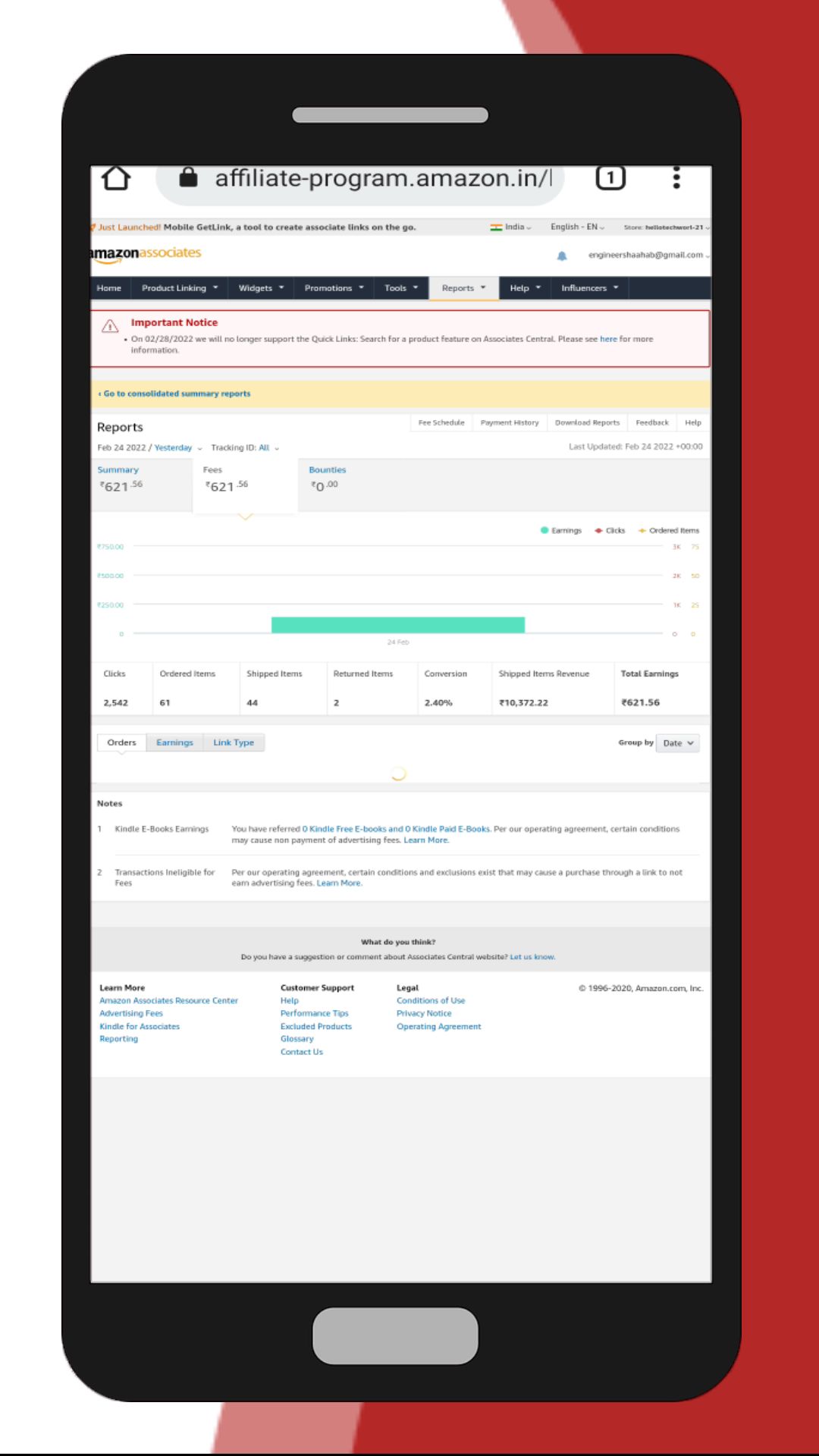Open the India country dropdown
This screenshot has height=1456, width=819.
pos(511,227)
